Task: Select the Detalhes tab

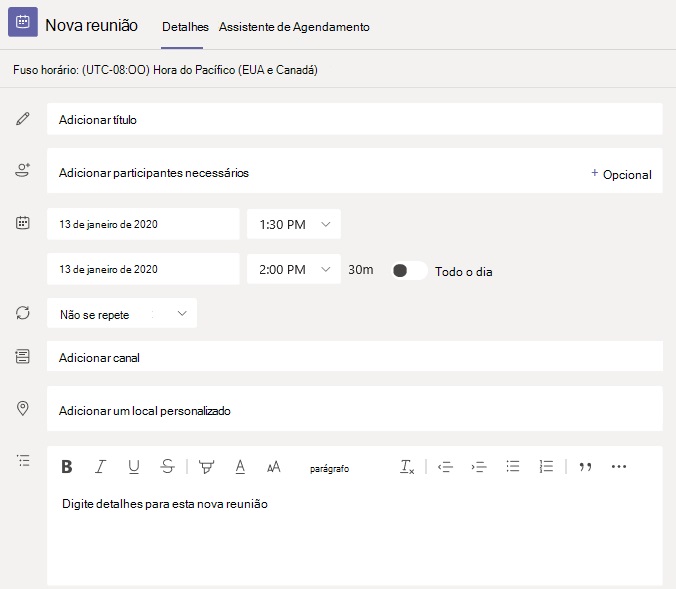Action: (x=185, y=27)
